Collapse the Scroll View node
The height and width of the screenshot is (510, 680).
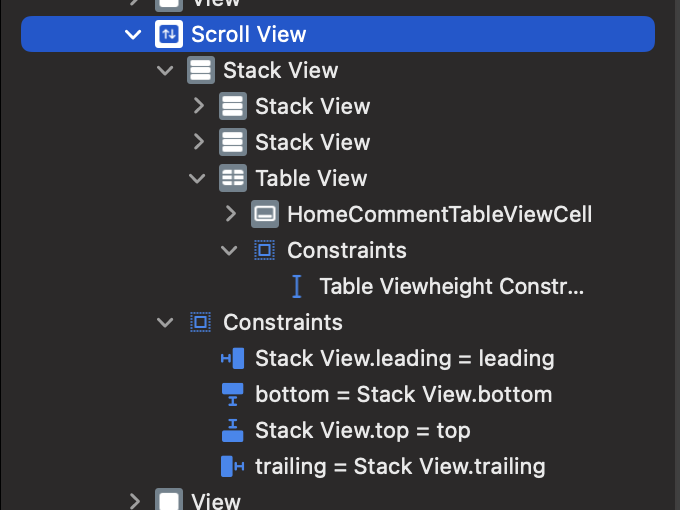133,35
